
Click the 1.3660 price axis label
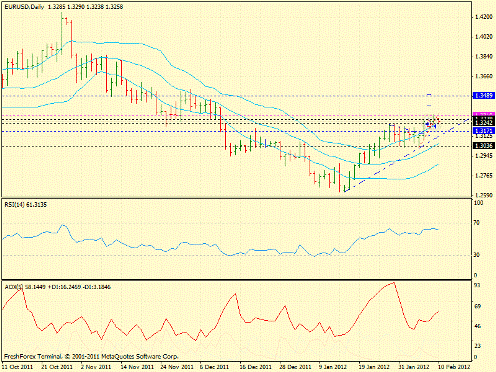pyautogui.click(x=484, y=76)
